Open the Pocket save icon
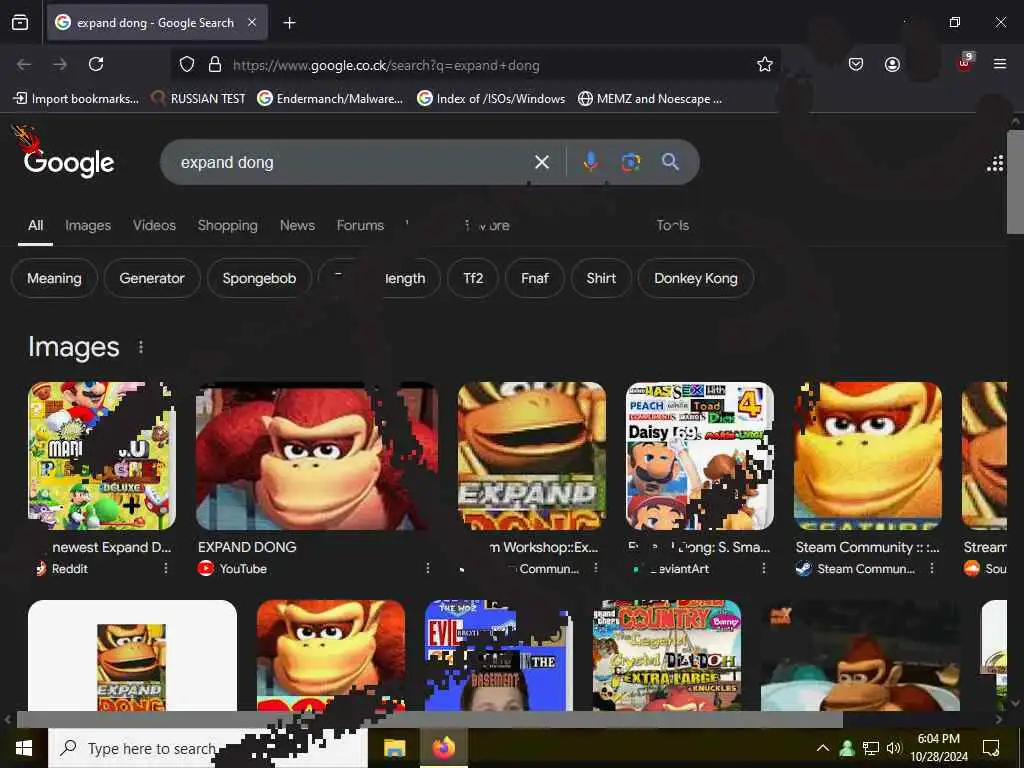Viewport: 1024px width, 768px height. tap(856, 64)
